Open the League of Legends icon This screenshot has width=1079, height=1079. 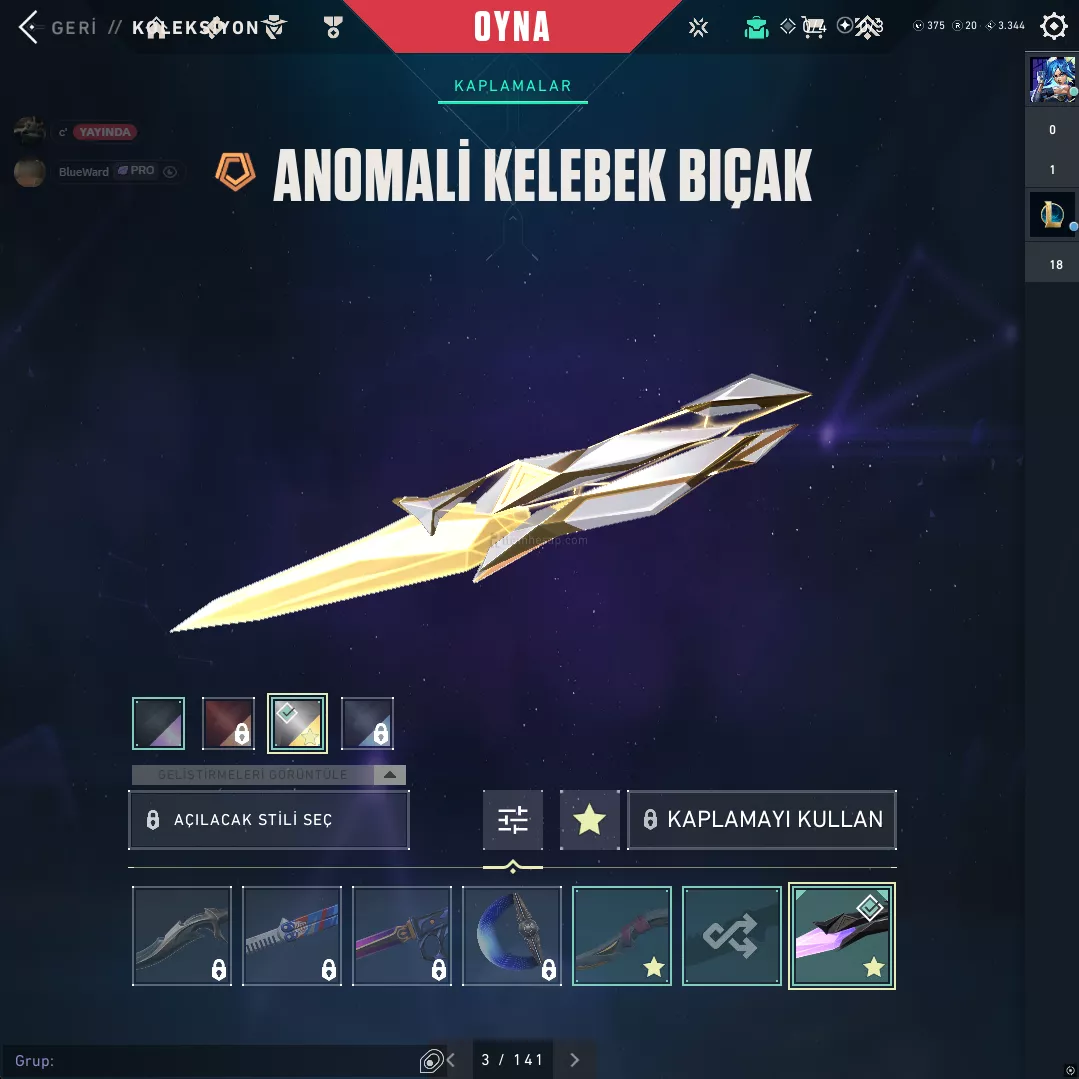(1051, 215)
